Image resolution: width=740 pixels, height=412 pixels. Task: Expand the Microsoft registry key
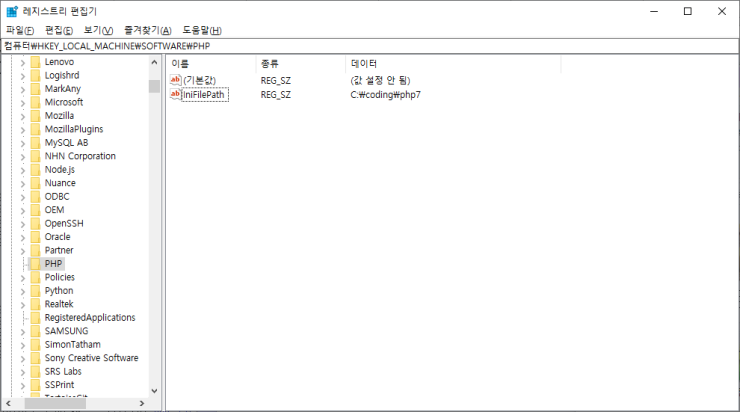pyautogui.click(x=22, y=102)
